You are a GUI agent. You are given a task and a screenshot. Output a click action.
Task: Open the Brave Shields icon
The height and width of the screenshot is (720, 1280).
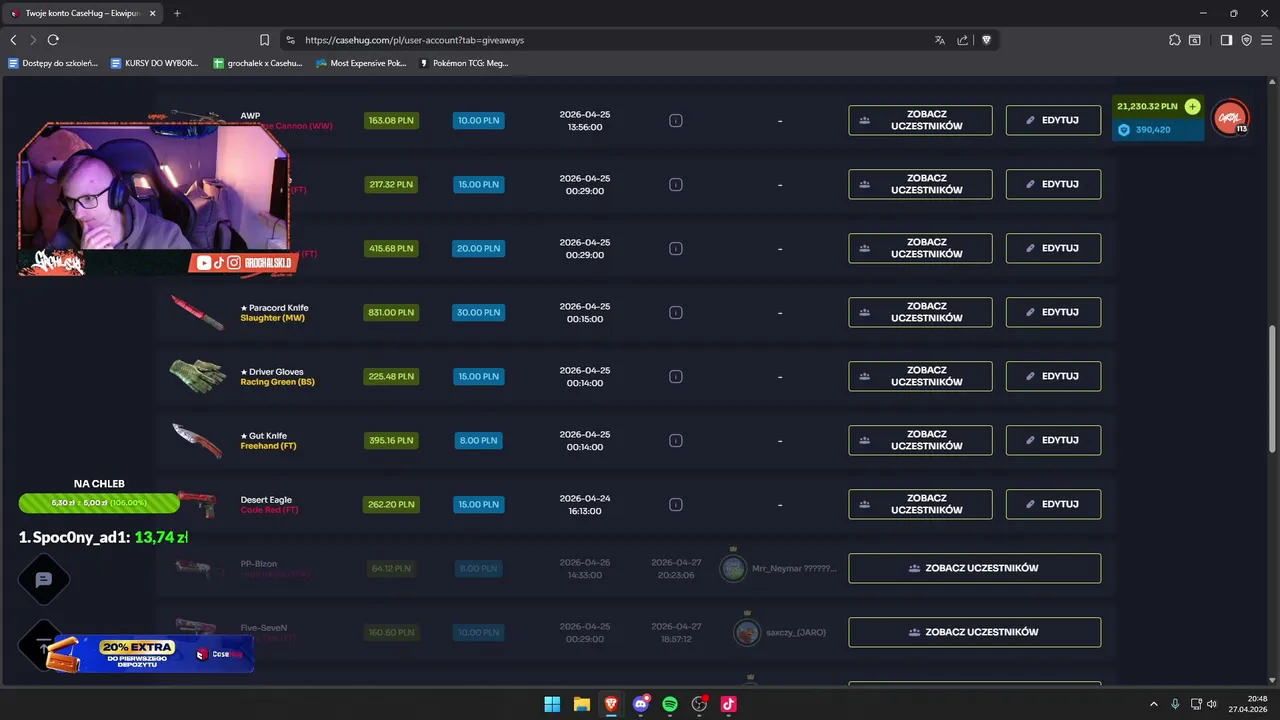pyautogui.click(x=986, y=40)
